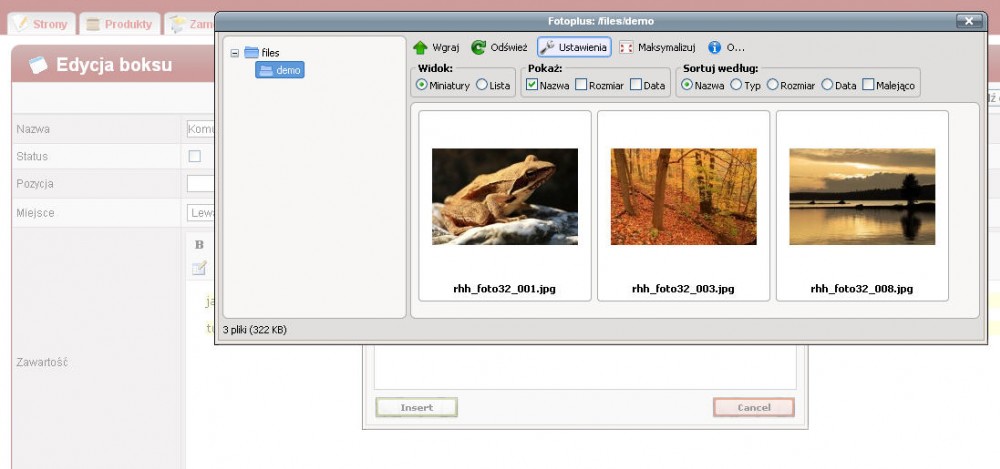Click the blue info icon
1000x469 pixels.
714,48
